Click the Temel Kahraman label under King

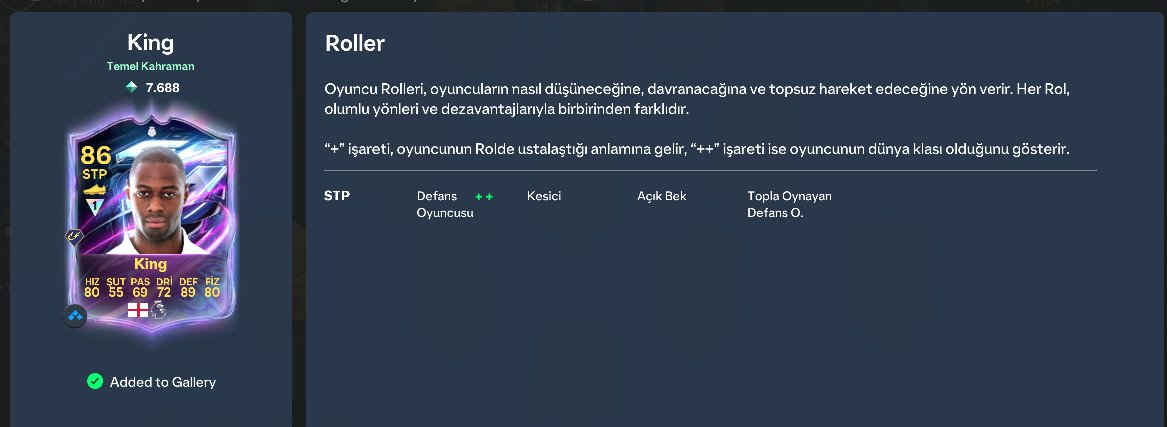tap(150, 66)
